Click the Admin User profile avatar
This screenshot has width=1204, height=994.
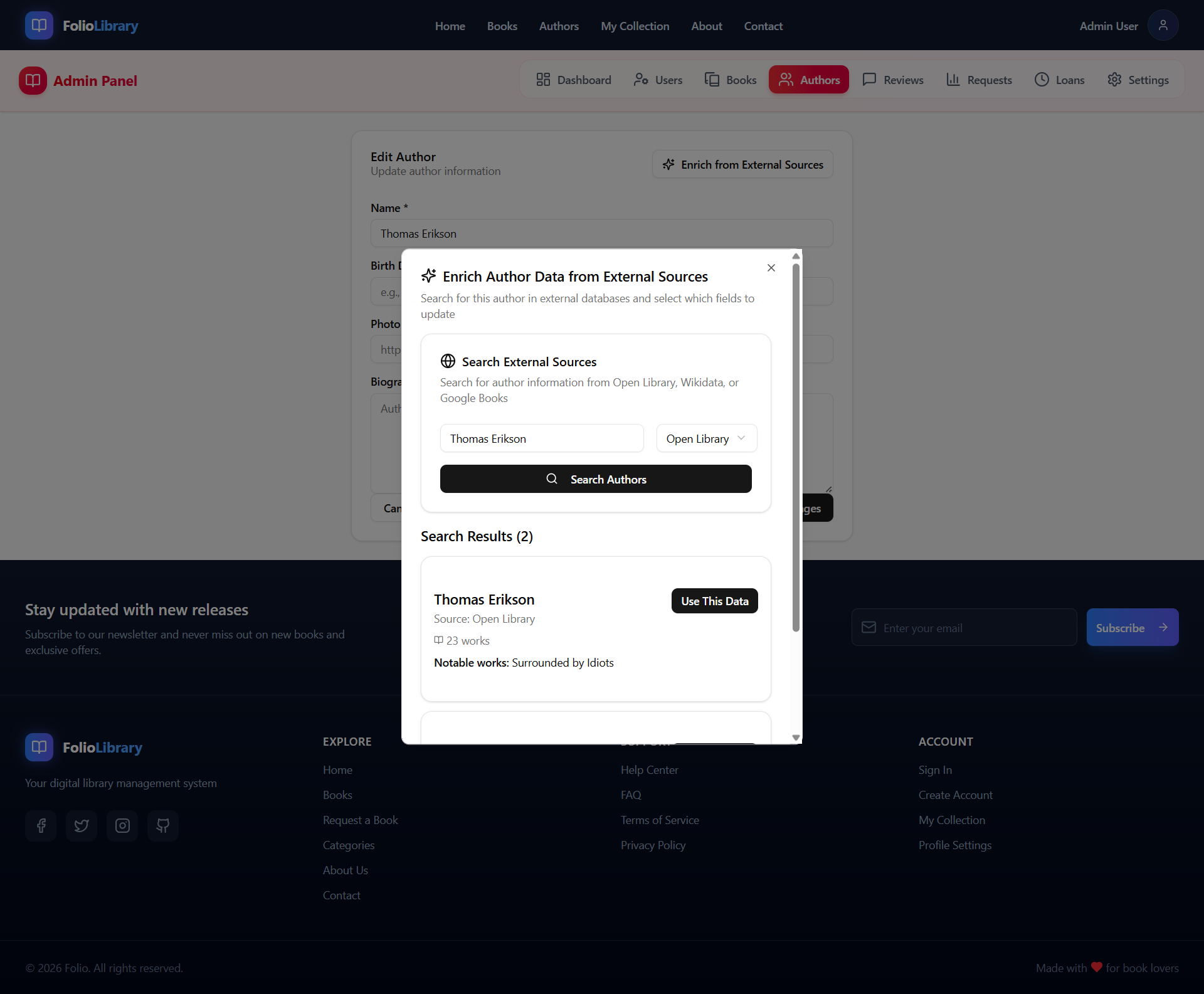click(1163, 25)
